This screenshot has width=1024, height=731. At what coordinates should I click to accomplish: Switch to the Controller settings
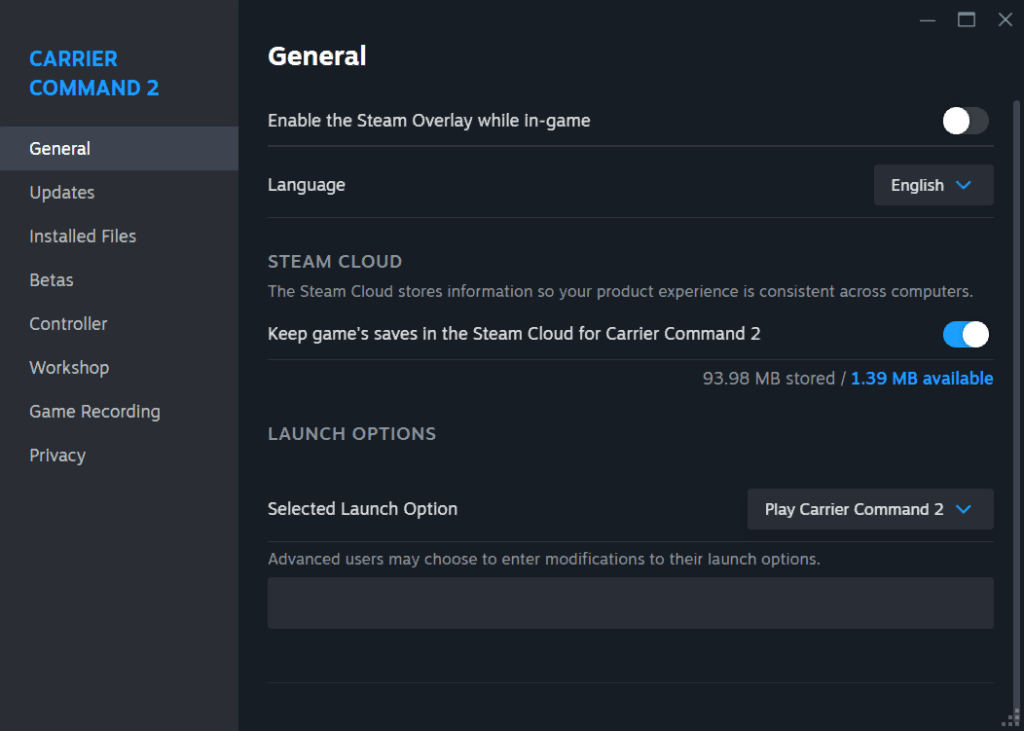click(x=68, y=324)
